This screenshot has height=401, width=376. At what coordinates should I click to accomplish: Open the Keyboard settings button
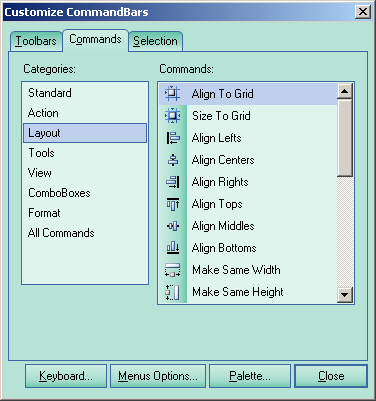coord(66,376)
